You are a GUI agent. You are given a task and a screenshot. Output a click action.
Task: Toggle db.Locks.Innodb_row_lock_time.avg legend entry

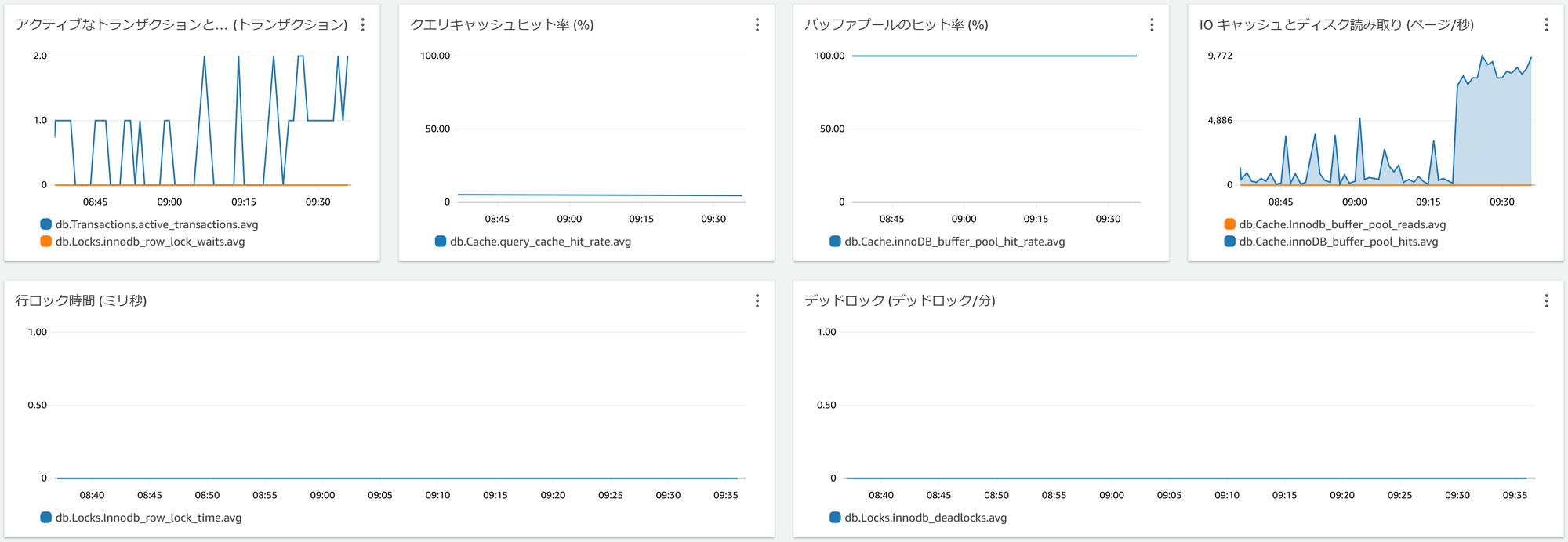coord(141,518)
